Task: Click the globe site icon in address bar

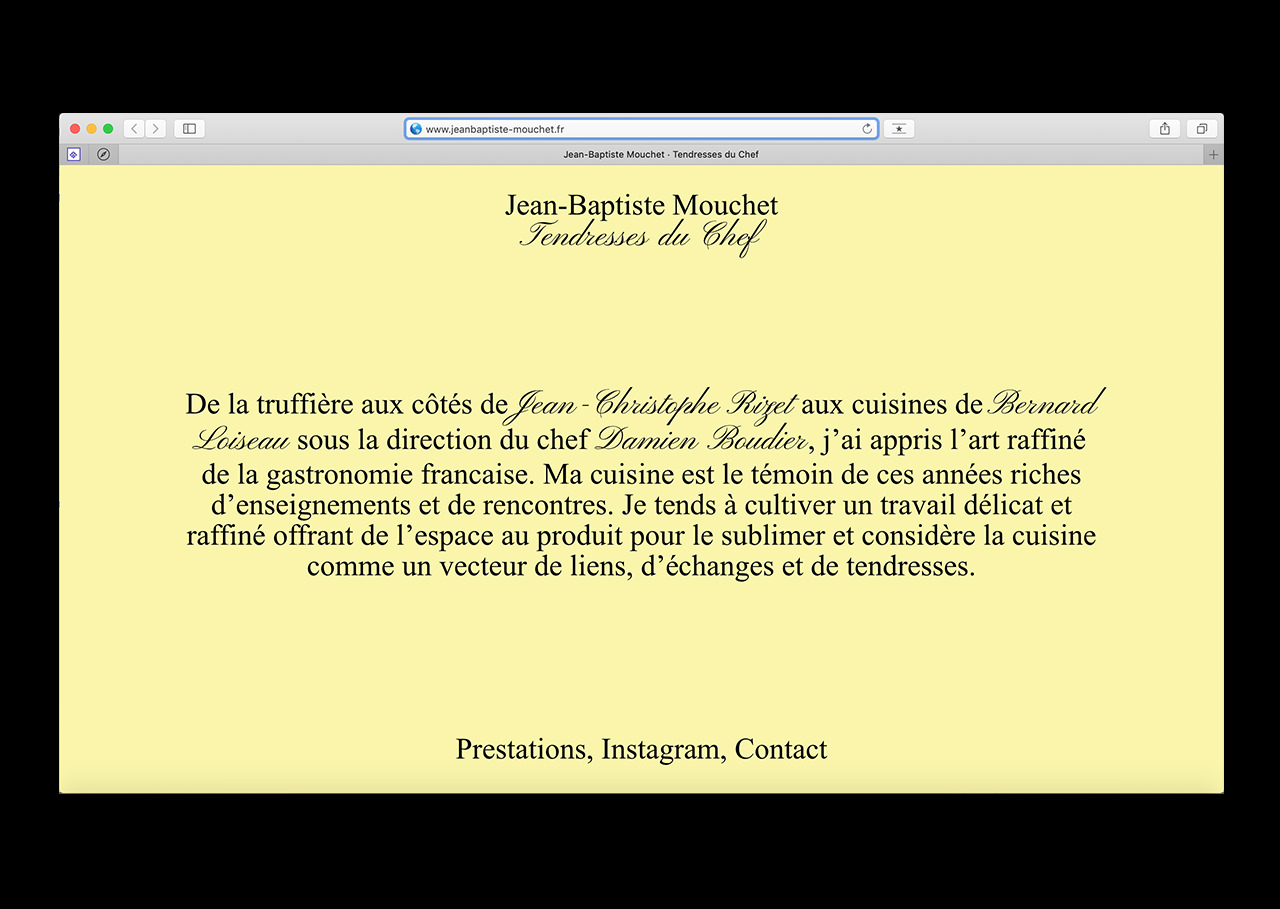Action: coord(416,129)
